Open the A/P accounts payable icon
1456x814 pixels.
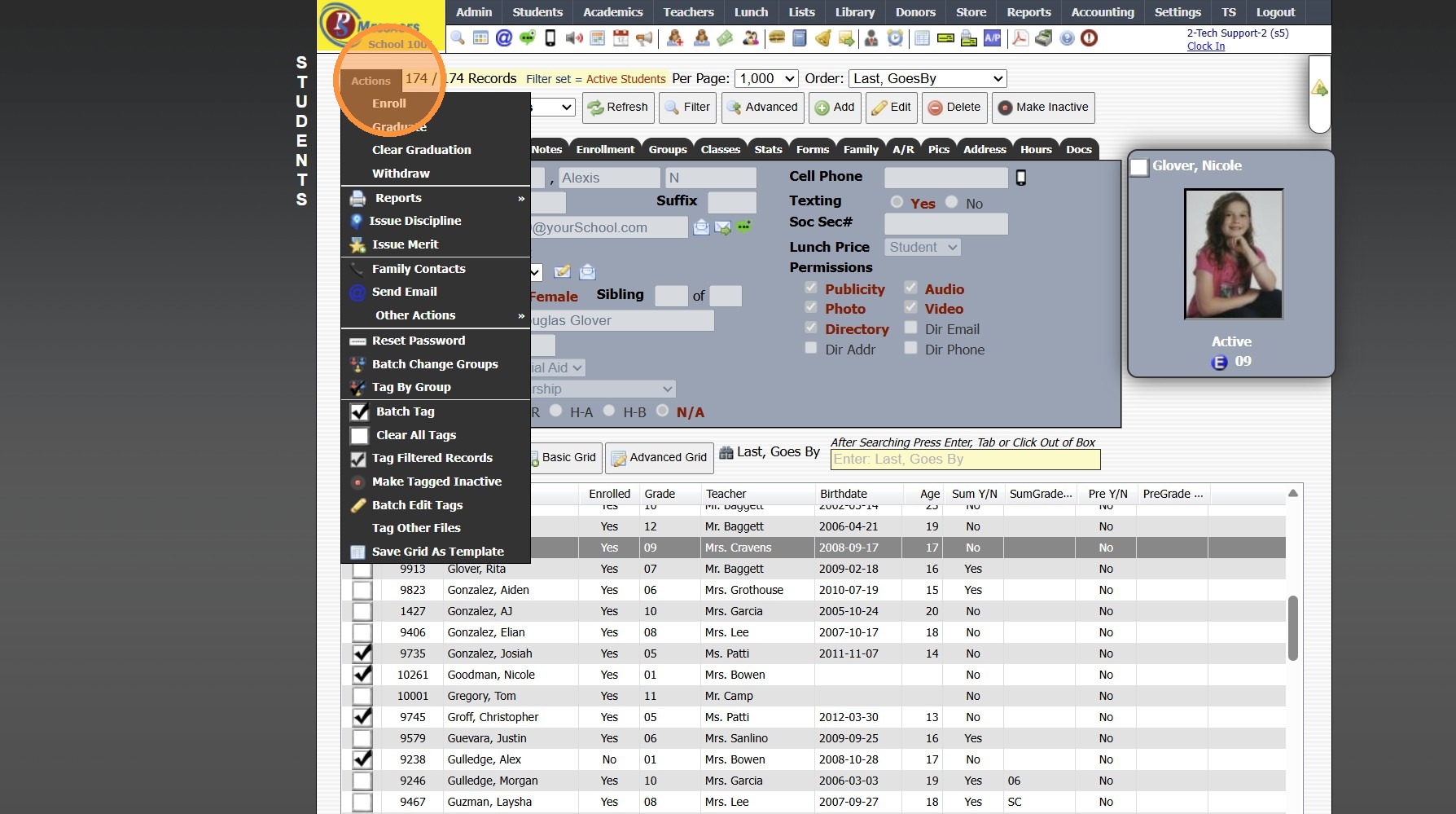pyautogui.click(x=992, y=37)
